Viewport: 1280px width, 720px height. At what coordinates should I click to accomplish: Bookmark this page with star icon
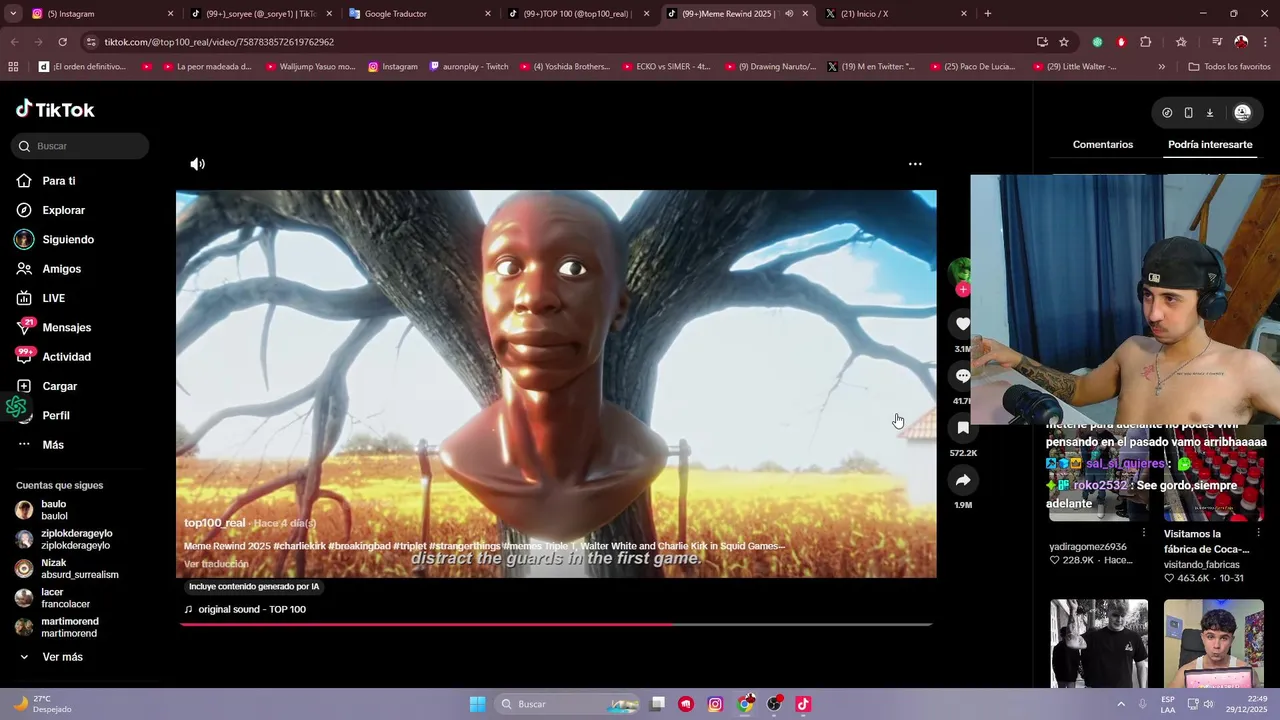[1064, 42]
